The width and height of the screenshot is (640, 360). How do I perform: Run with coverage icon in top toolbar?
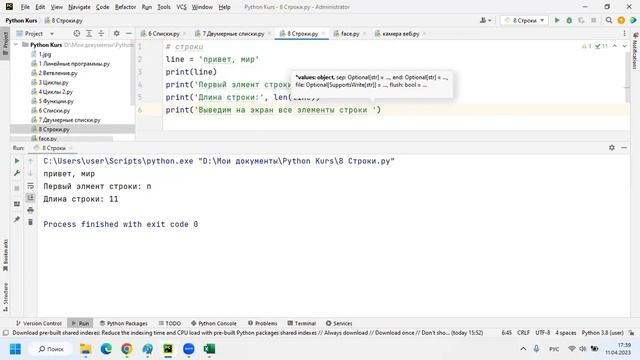coord(581,20)
